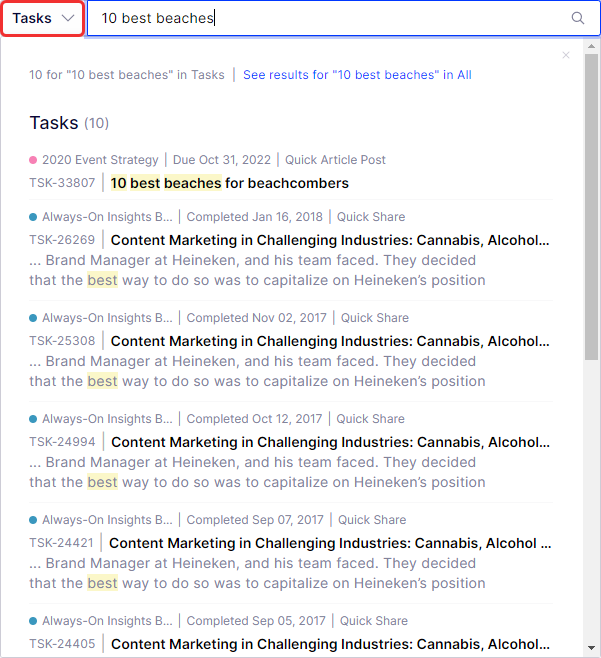Click into the '10 best beaches' search field

327,18
